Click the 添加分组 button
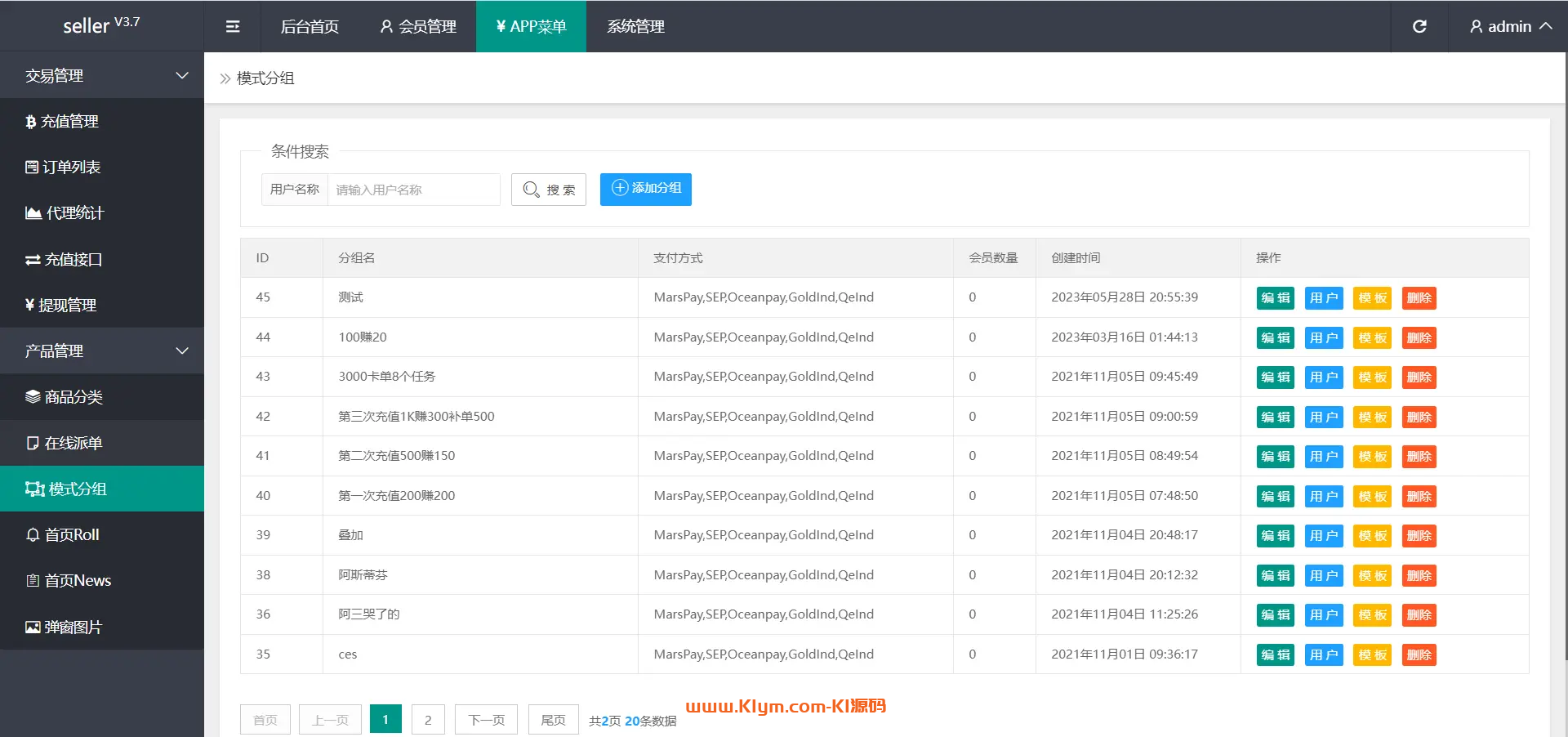The width and height of the screenshot is (1568, 737). tap(645, 189)
